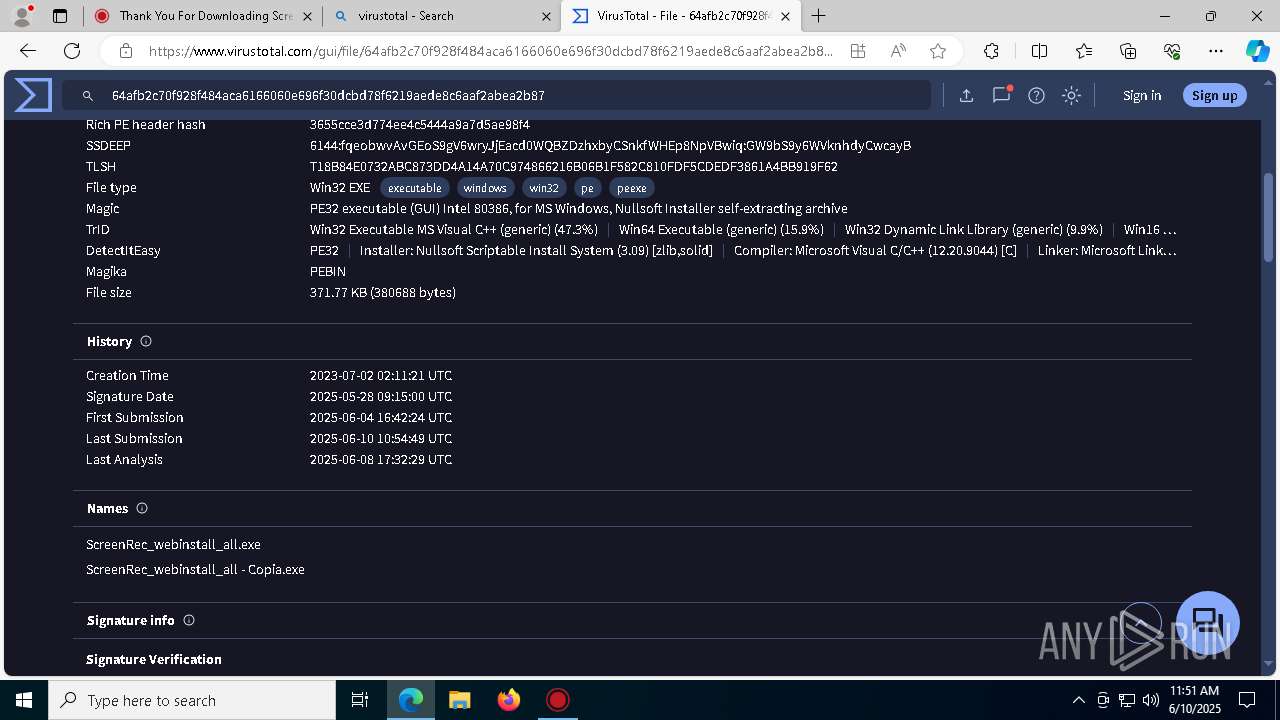Open the notifications chat icon
Image resolution: width=1280 pixels, height=720 pixels.
[1001, 95]
